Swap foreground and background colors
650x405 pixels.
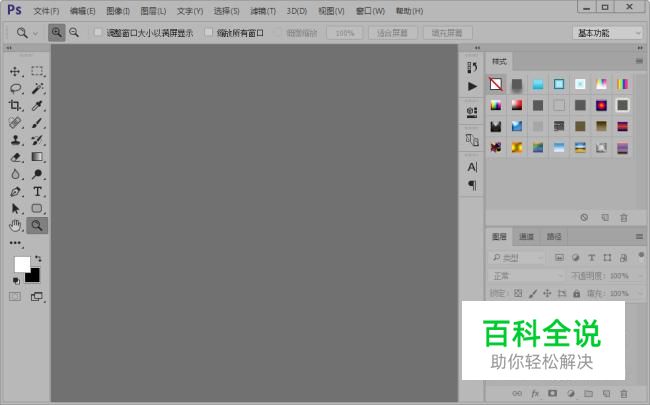pos(38,259)
